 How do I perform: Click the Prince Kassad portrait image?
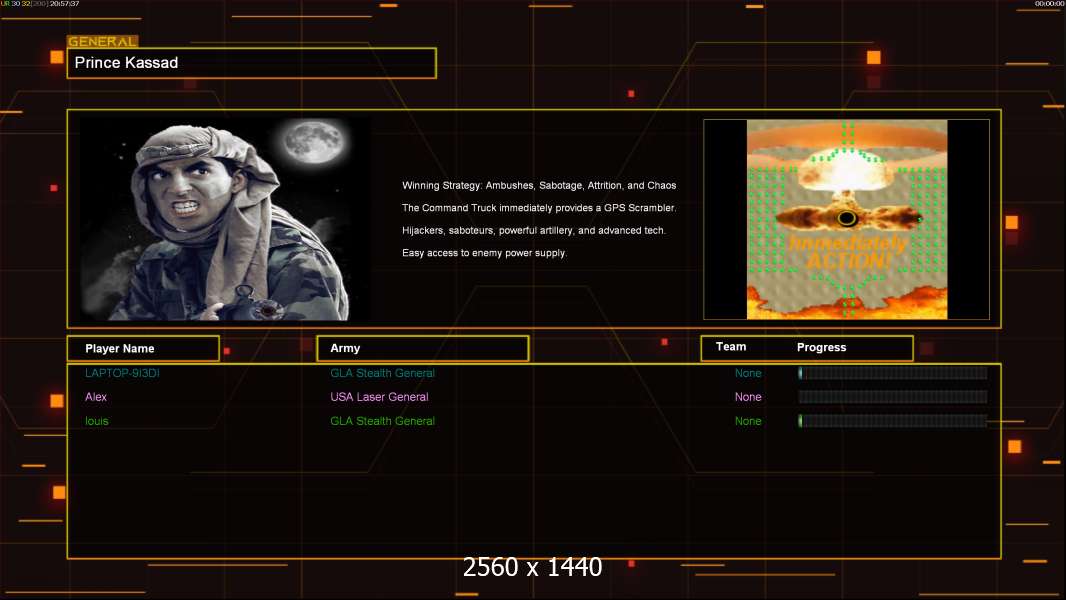pos(225,218)
